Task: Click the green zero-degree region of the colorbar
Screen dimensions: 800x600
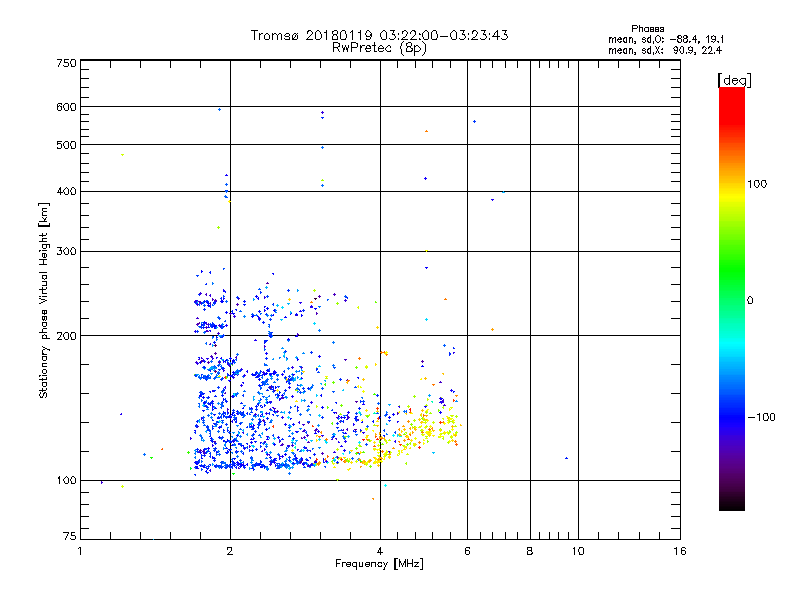Action: pyautogui.click(x=732, y=300)
